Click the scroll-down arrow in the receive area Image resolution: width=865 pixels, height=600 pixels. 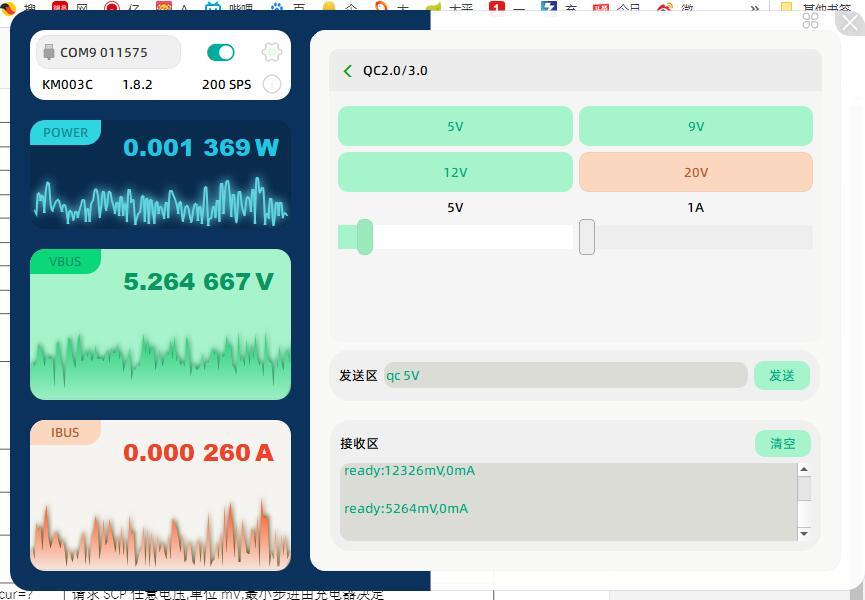click(x=804, y=534)
